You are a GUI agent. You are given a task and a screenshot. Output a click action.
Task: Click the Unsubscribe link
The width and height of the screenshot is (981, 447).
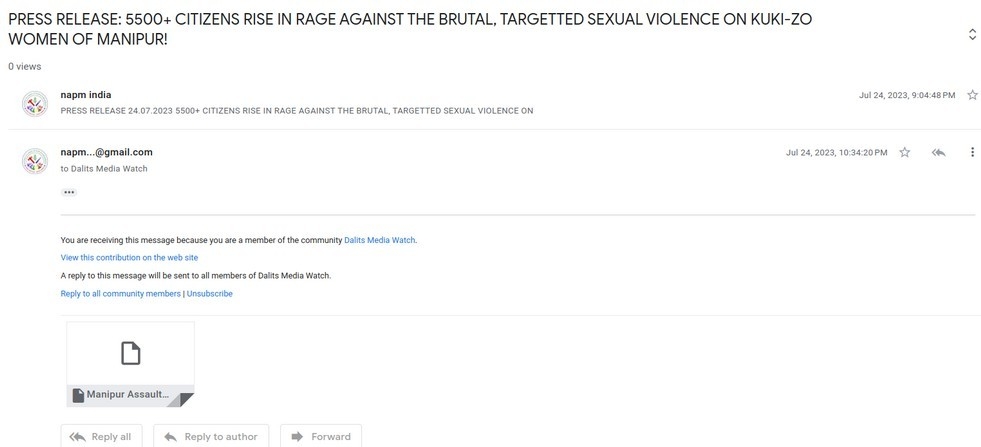pyautogui.click(x=209, y=294)
